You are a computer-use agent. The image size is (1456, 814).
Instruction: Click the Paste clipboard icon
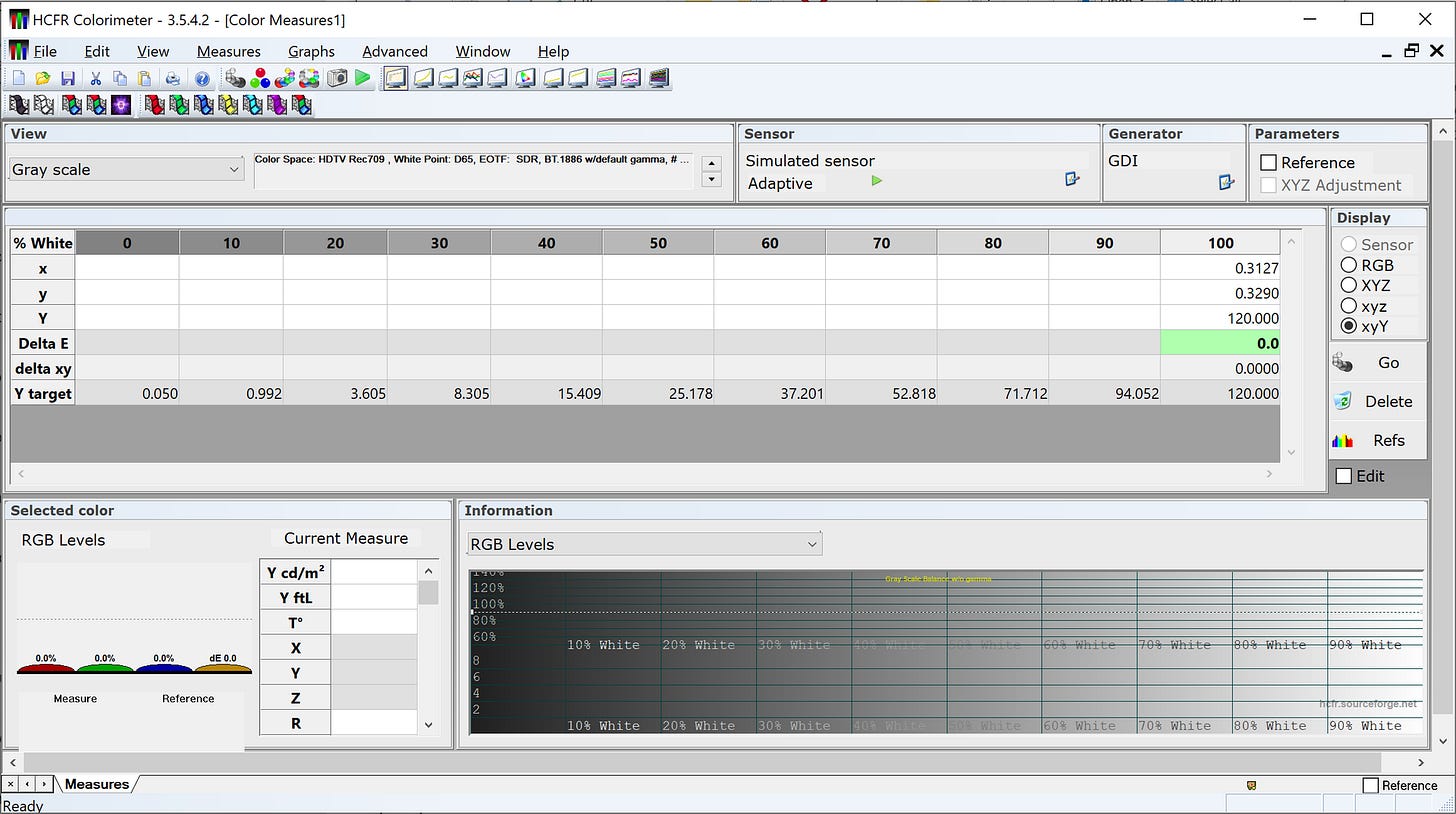click(x=144, y=78)
